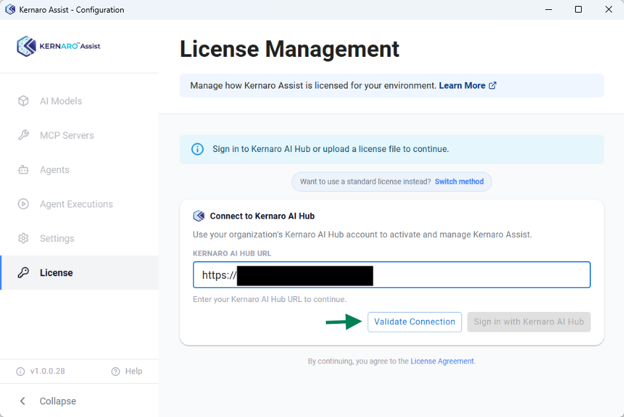Maximize the Configuration window
The height and width of the screenshot is (417, 624).
[578, 10]
